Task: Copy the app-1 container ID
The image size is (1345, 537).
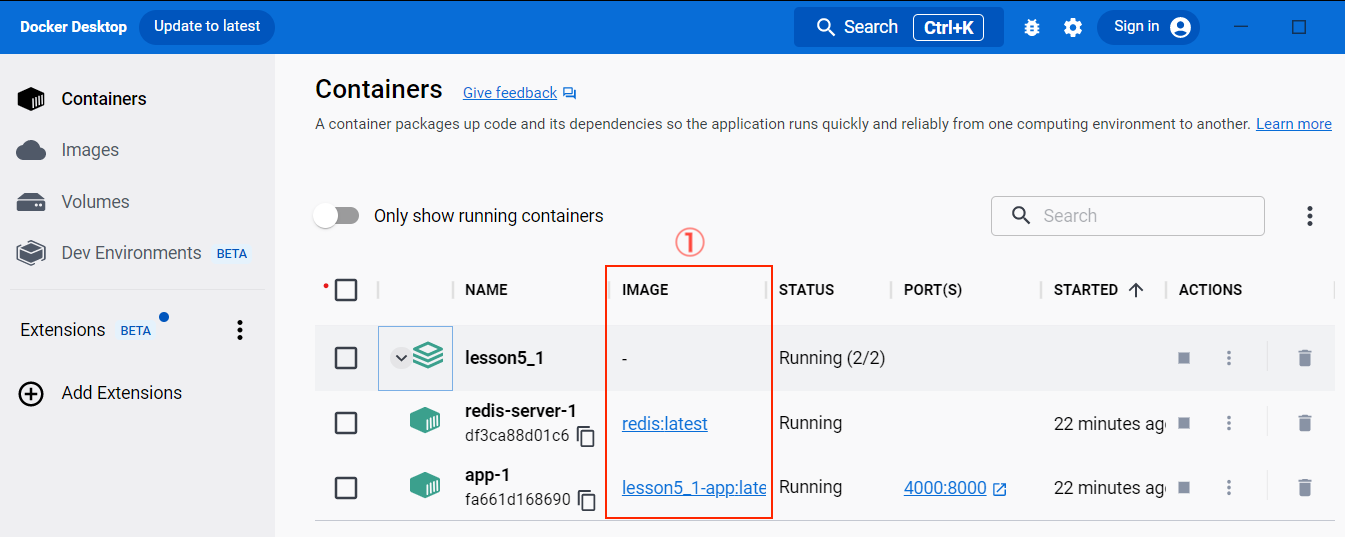Action: point(587,500)
